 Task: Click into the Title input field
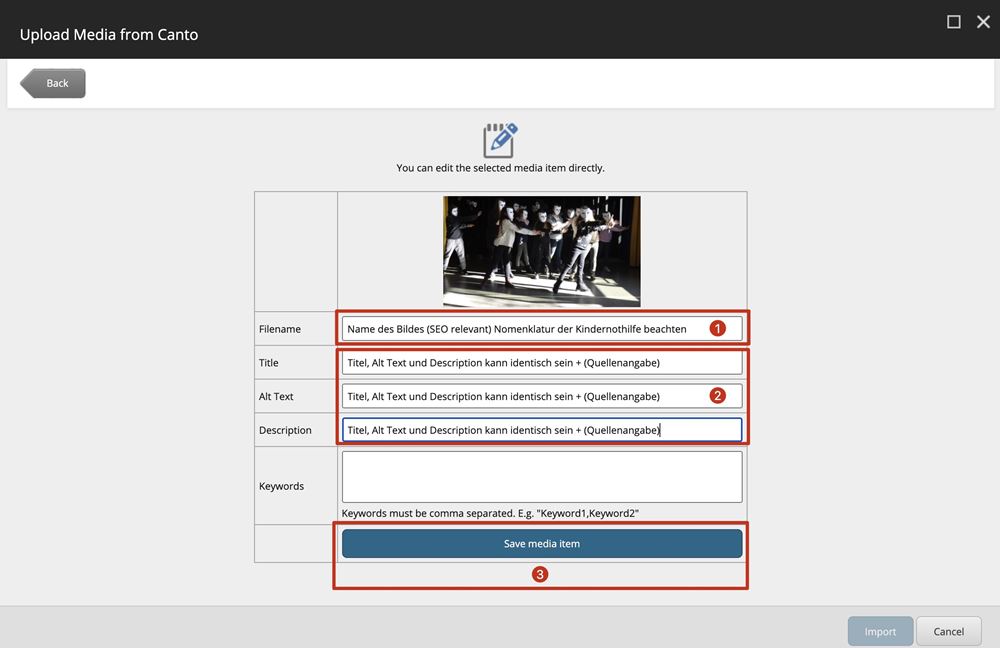click(541, 363)
